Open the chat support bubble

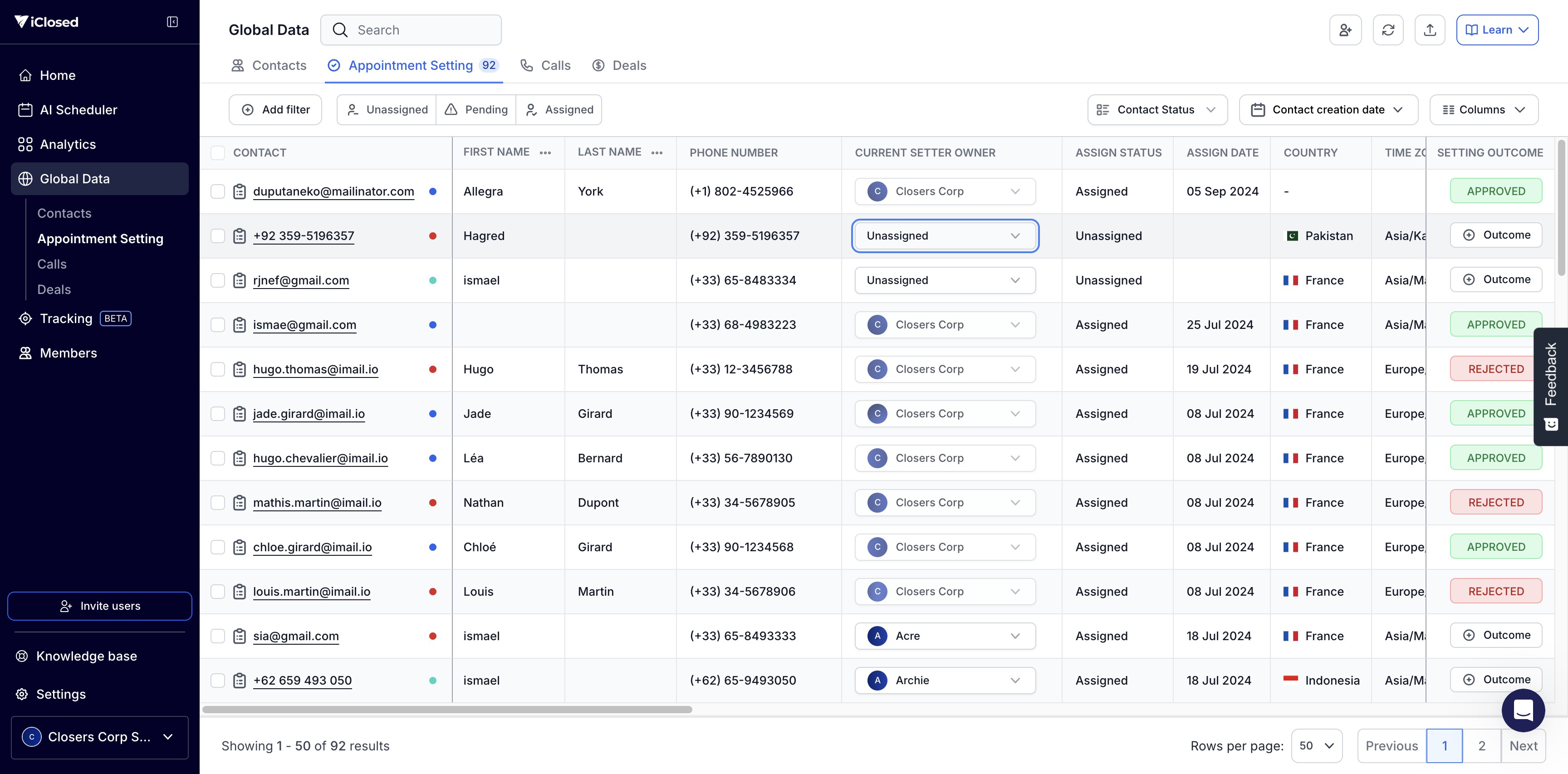1523,710
